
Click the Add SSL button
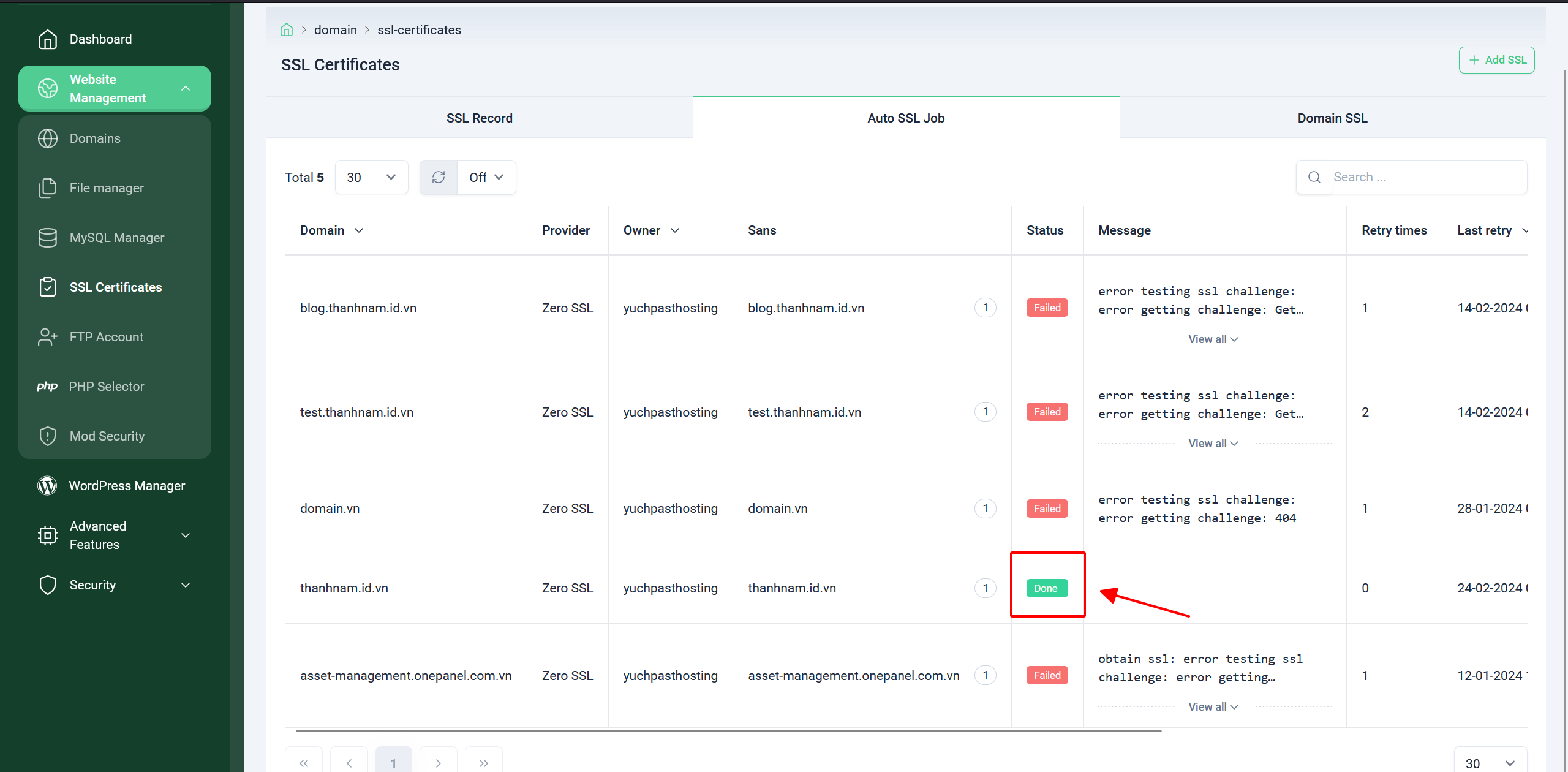(x=1496, y=60)
